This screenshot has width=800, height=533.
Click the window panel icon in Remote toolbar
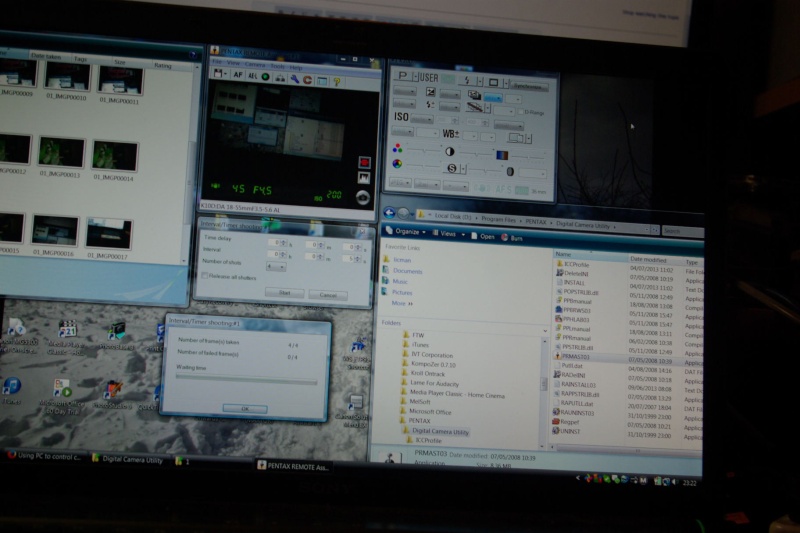pyautogui.click(x=322, y=81)
